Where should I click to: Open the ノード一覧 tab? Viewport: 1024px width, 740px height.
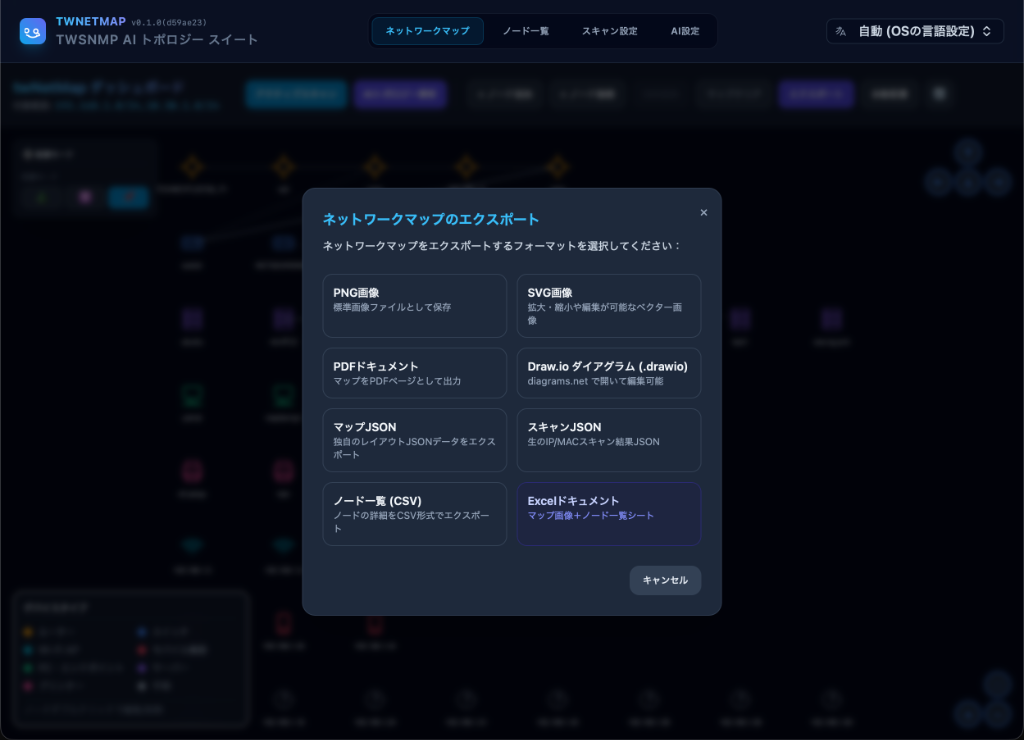(526, 31)
